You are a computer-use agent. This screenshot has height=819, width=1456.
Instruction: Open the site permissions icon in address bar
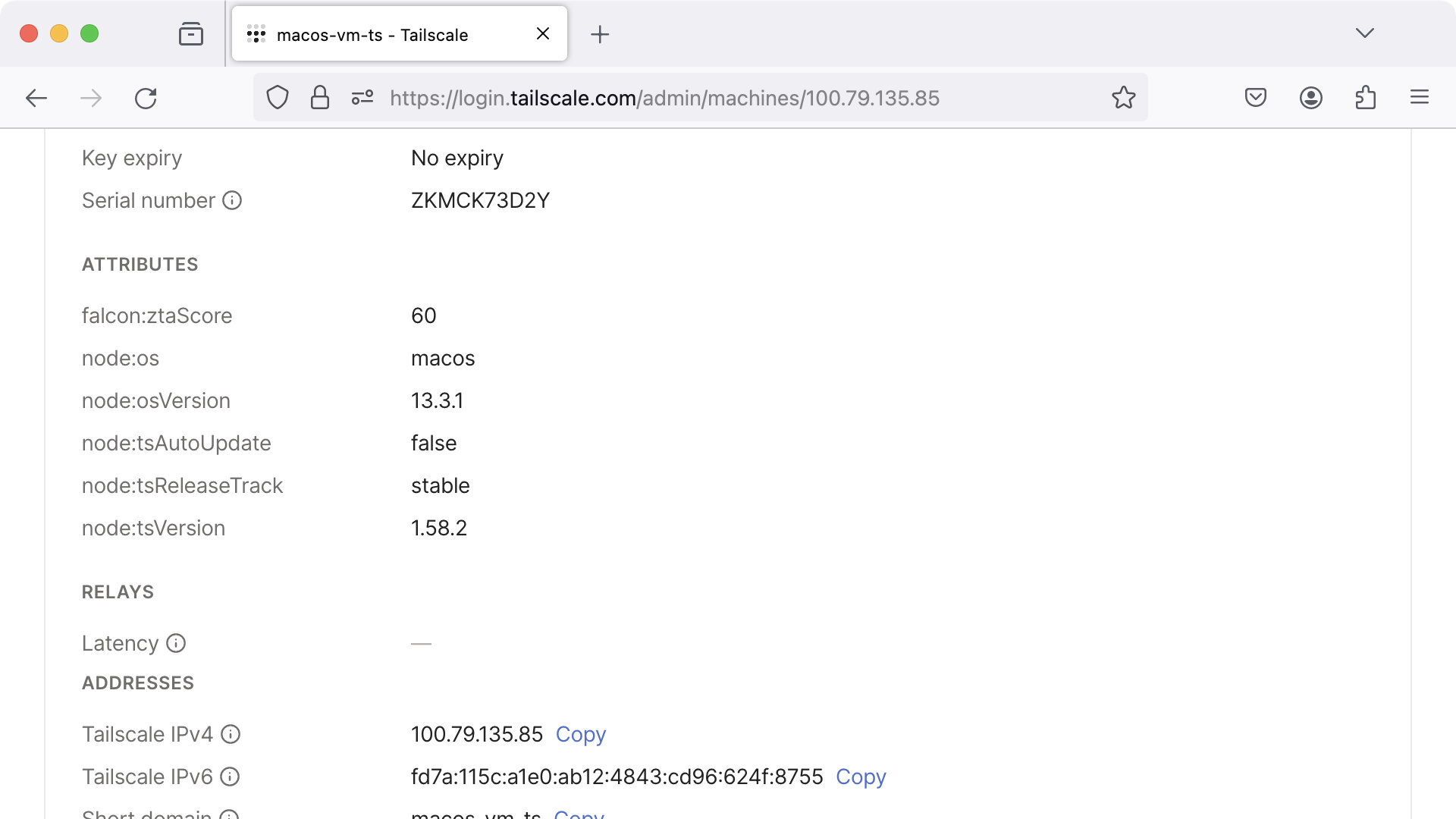point(362,98)
